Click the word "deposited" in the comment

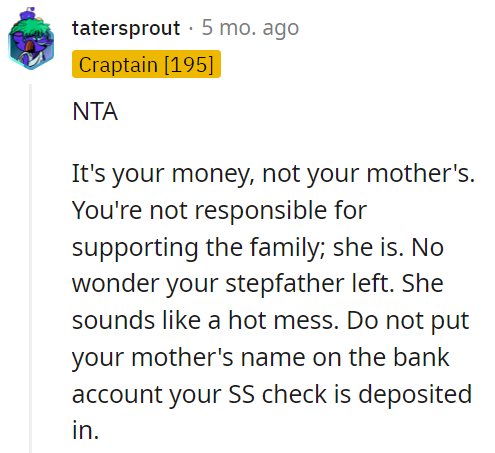tap(415, 395)
